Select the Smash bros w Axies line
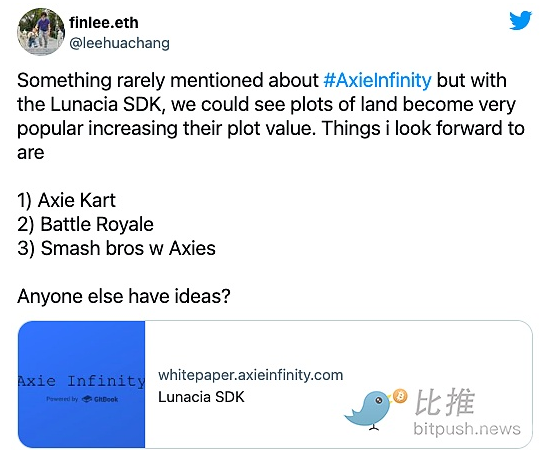Viewport: 554px width, 450px height. coord(116,248)
